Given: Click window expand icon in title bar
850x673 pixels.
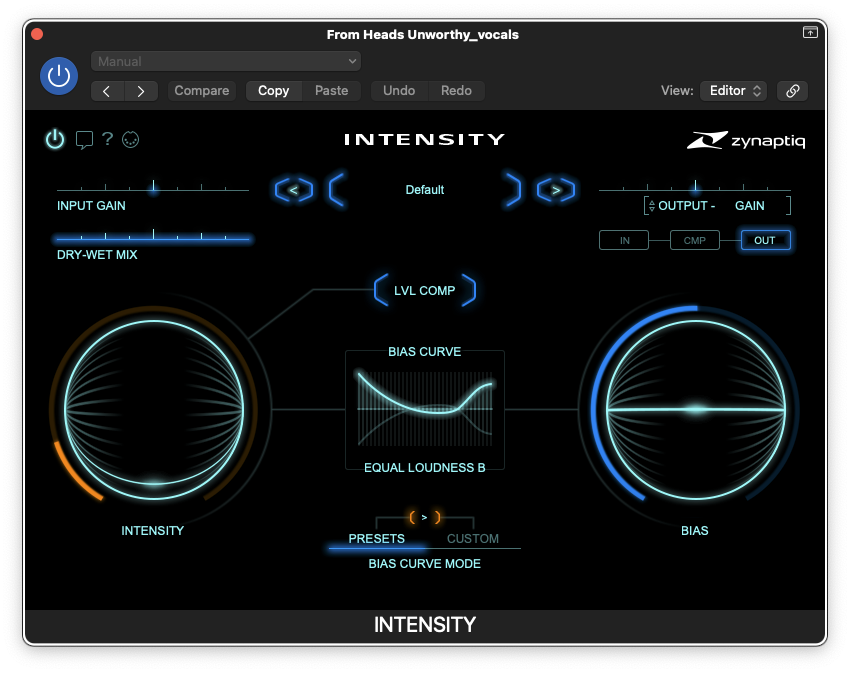Looking at the screenshot, I should [x=810, y=33].
